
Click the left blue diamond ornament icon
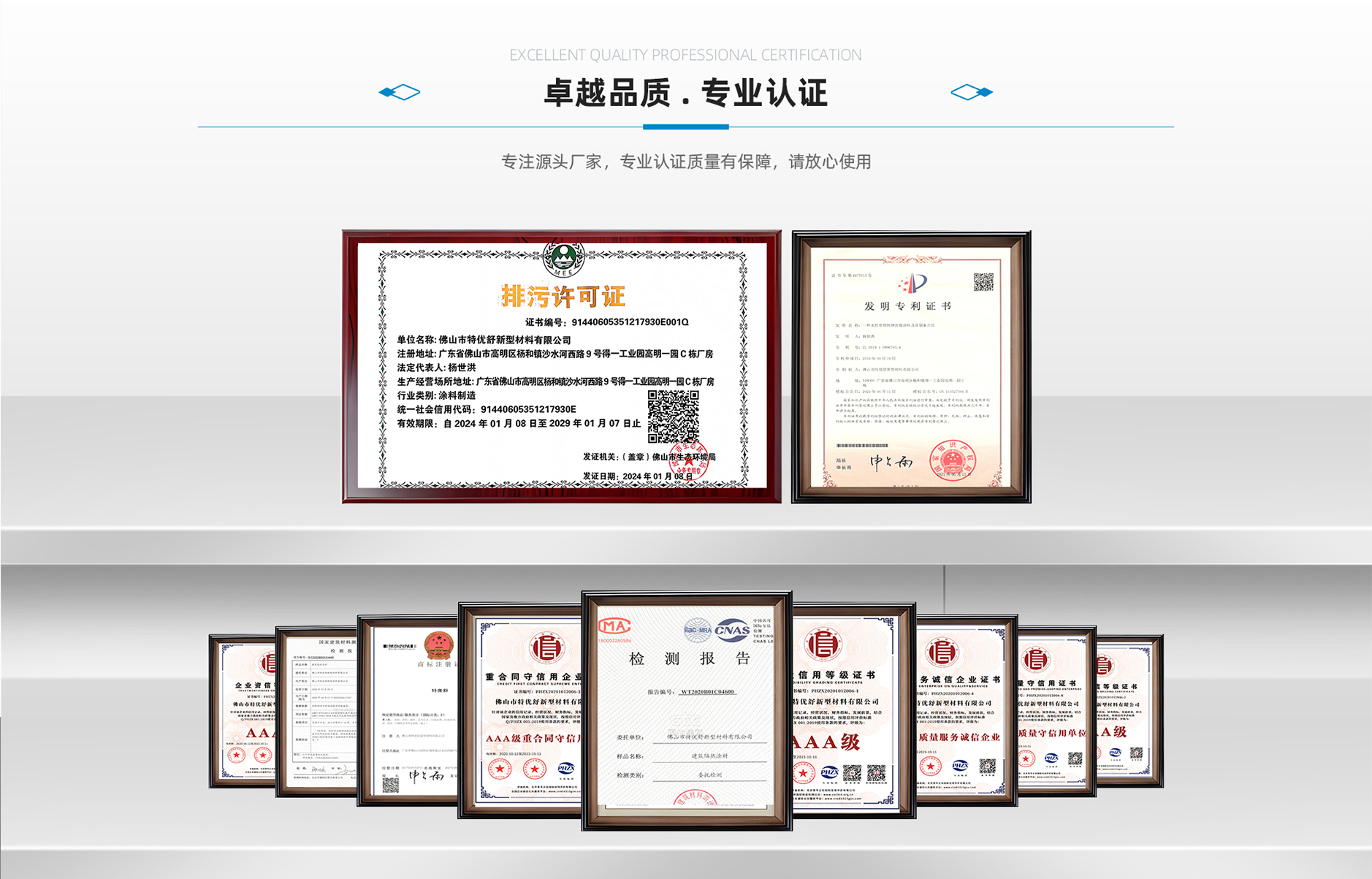tap(400, 92)
